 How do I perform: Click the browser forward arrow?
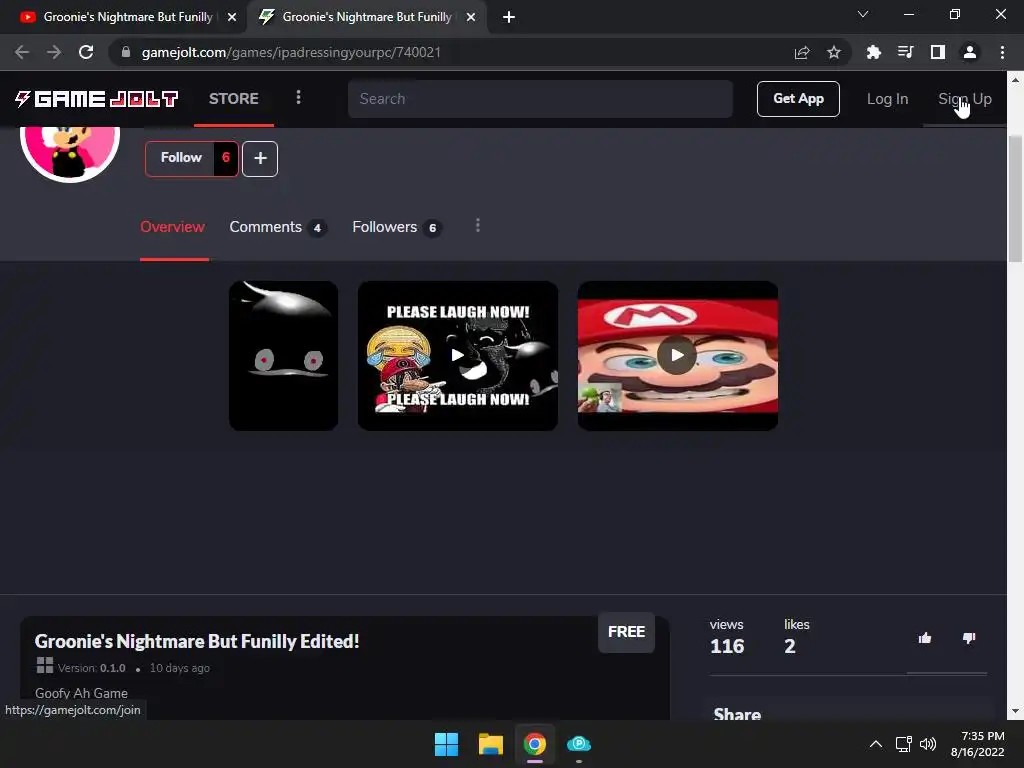pyautogui.click(x=54, y=52)
